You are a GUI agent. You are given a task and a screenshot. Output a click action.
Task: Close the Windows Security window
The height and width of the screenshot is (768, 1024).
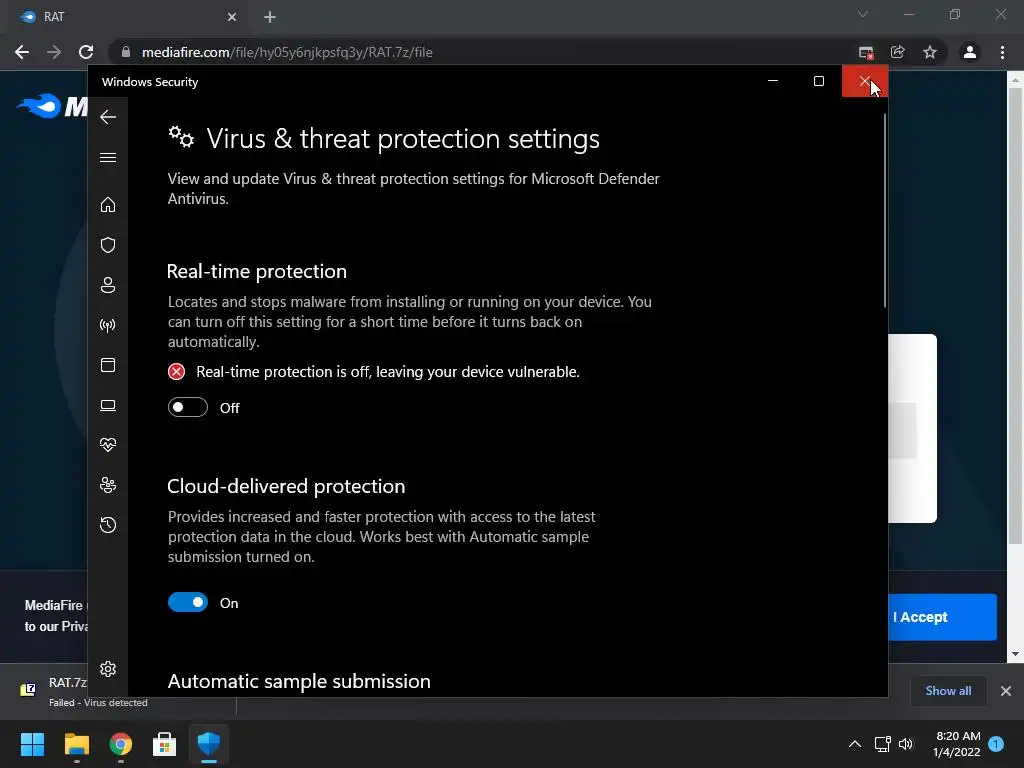865,81
